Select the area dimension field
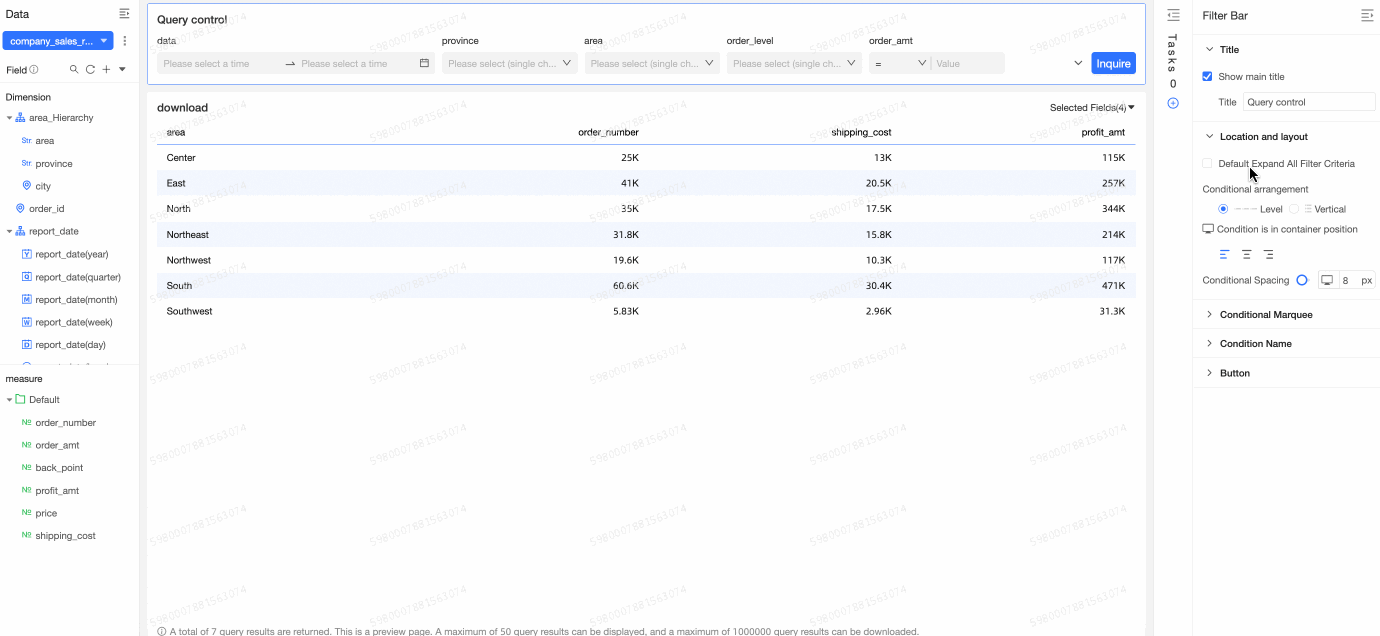 click(x=44, y=141)
